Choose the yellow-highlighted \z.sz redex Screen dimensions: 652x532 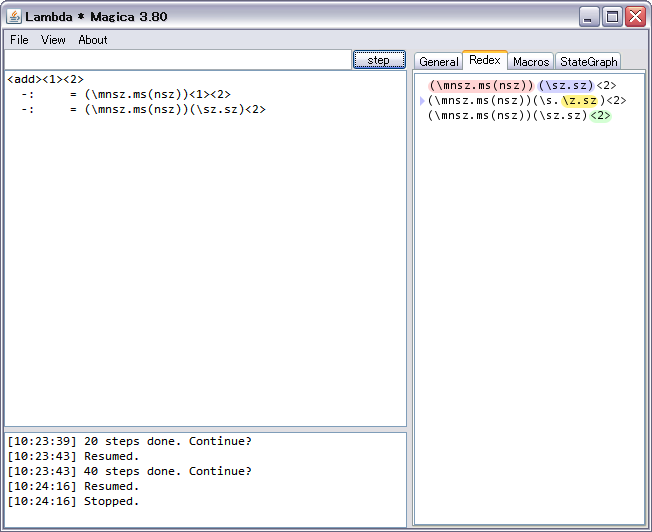coord(582,101)
